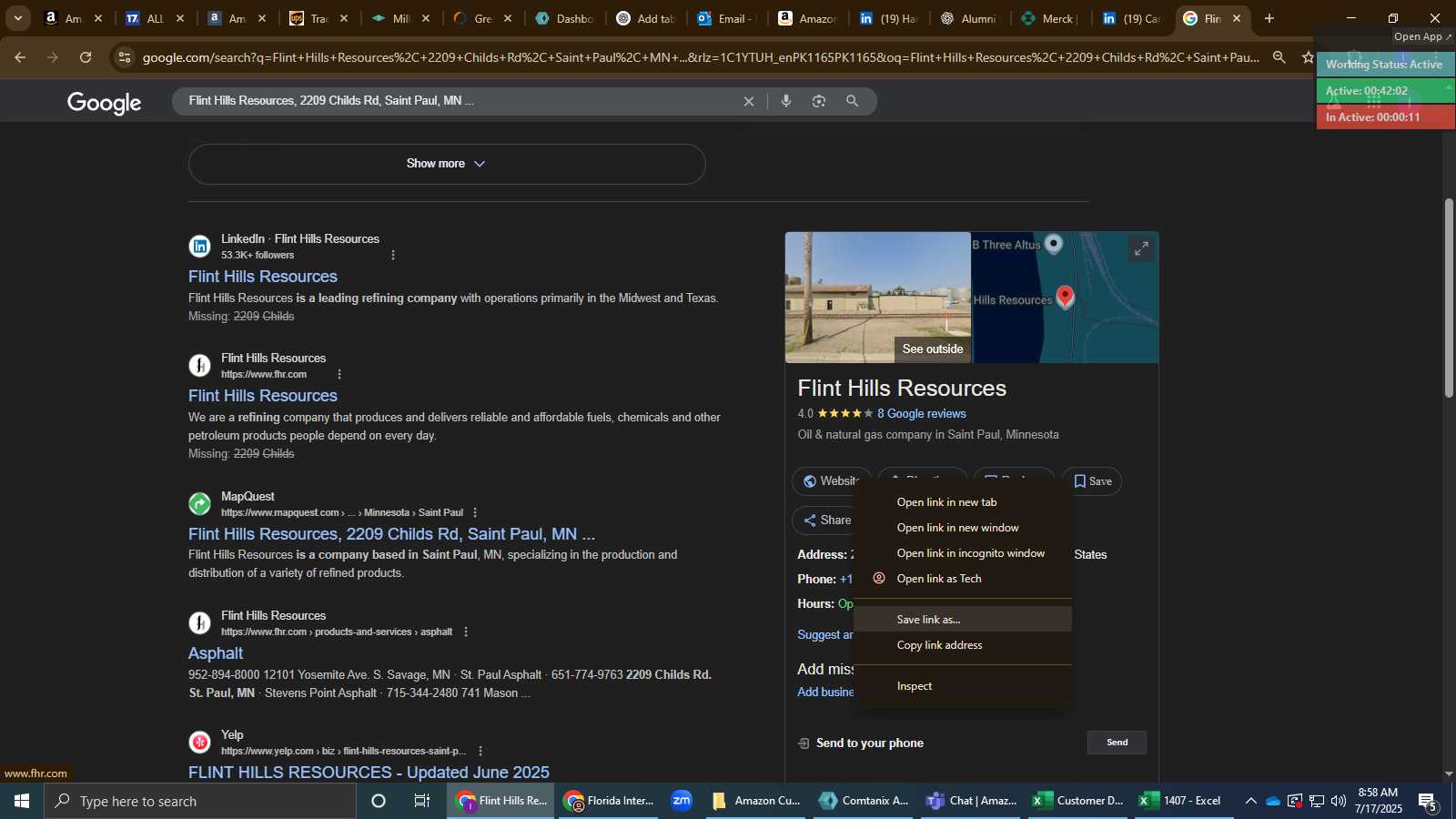Open a new browser tab
Screen dimensions: 1456x819
coord(1269,18)
